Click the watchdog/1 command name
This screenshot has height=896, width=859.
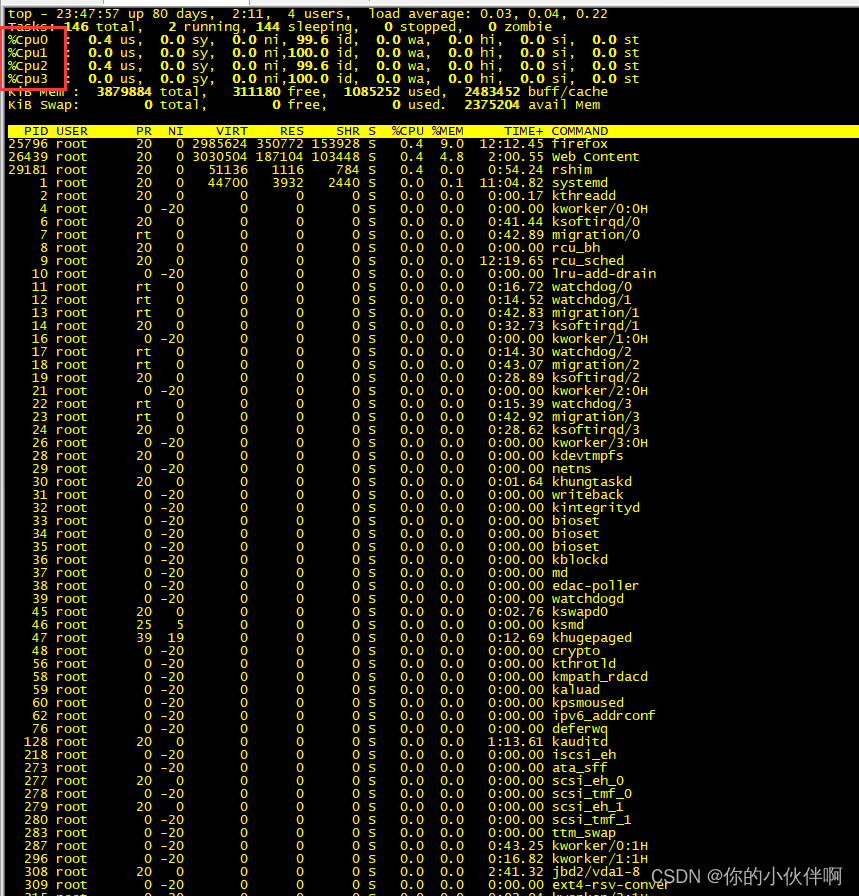592,300
